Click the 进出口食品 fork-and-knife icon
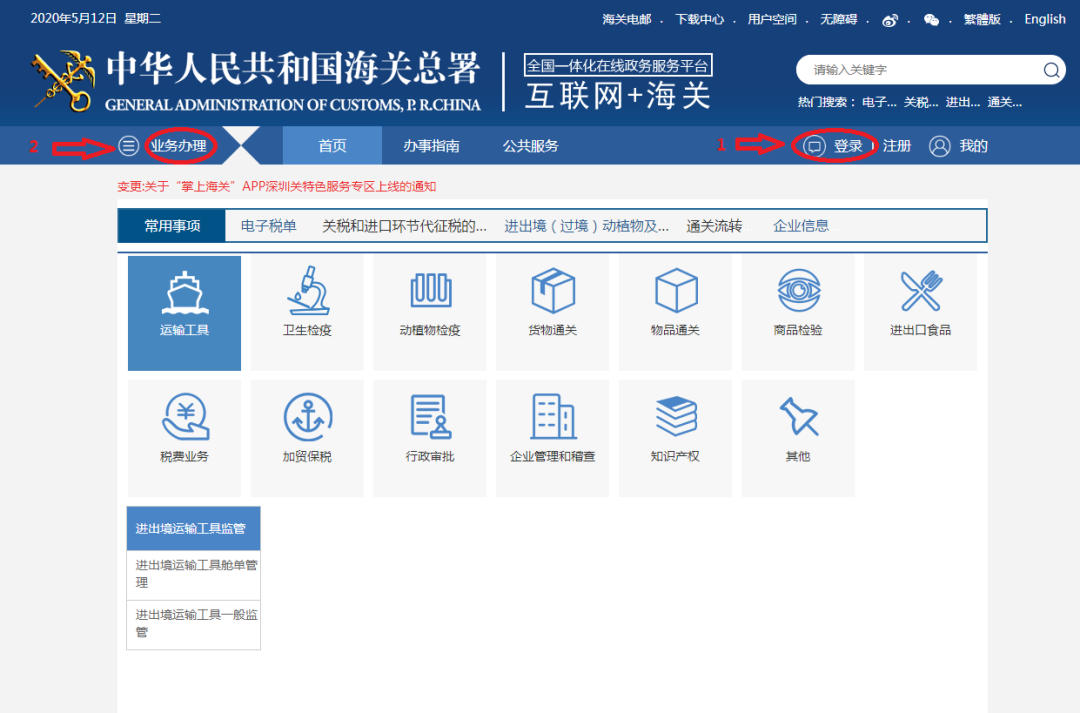Viewport: 1080px width, 713px height. click(x=920, y=310)
